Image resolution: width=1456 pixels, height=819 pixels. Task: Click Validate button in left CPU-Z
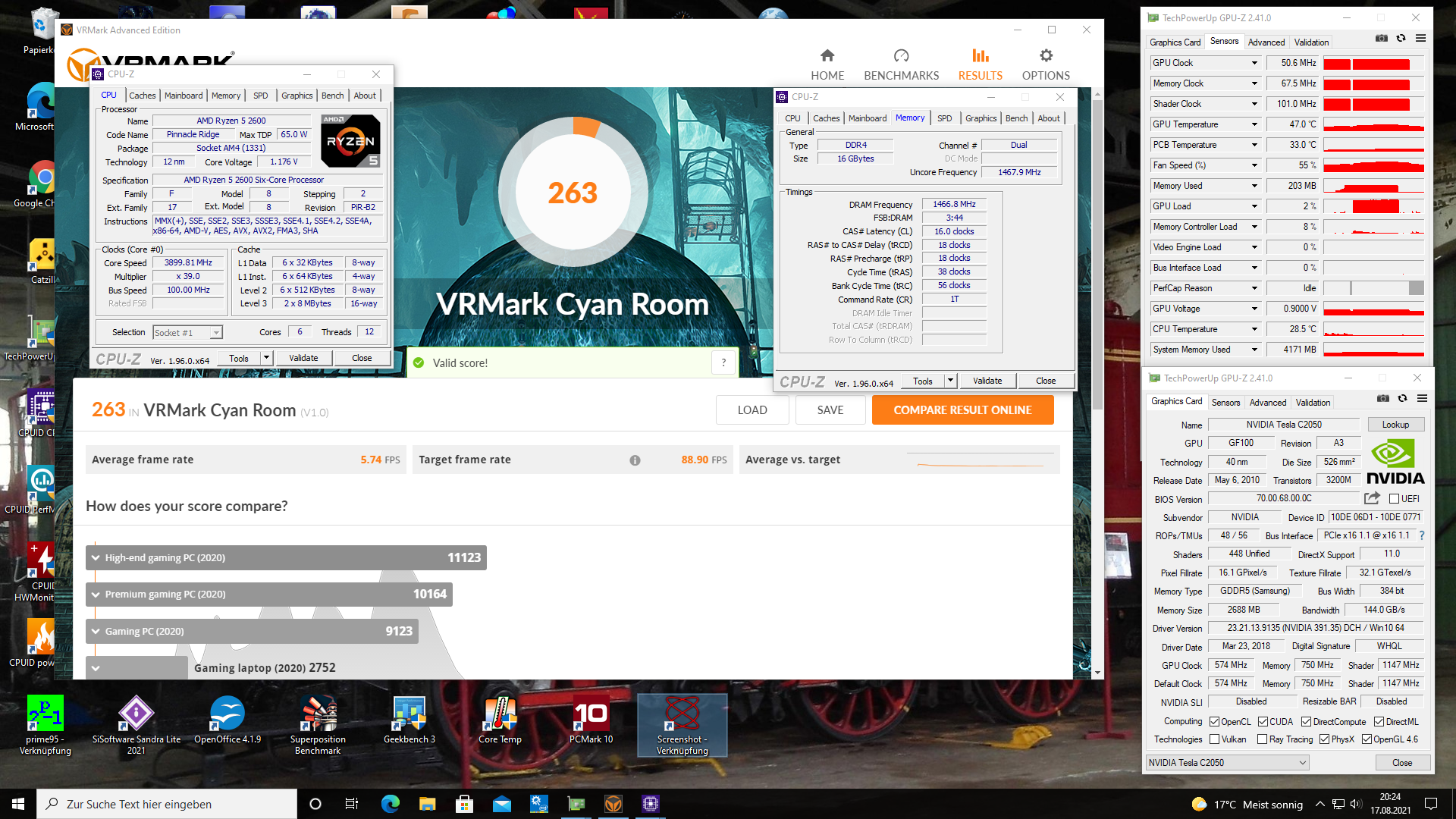click(303, 358)
